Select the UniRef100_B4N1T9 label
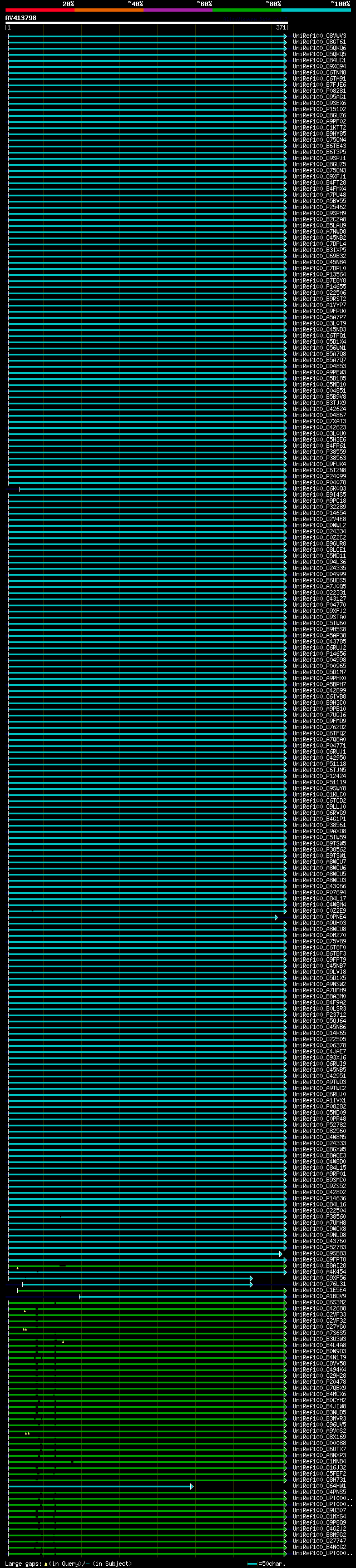The width and height of the screenshot is (356, 1568). [x=319, y=1357]
